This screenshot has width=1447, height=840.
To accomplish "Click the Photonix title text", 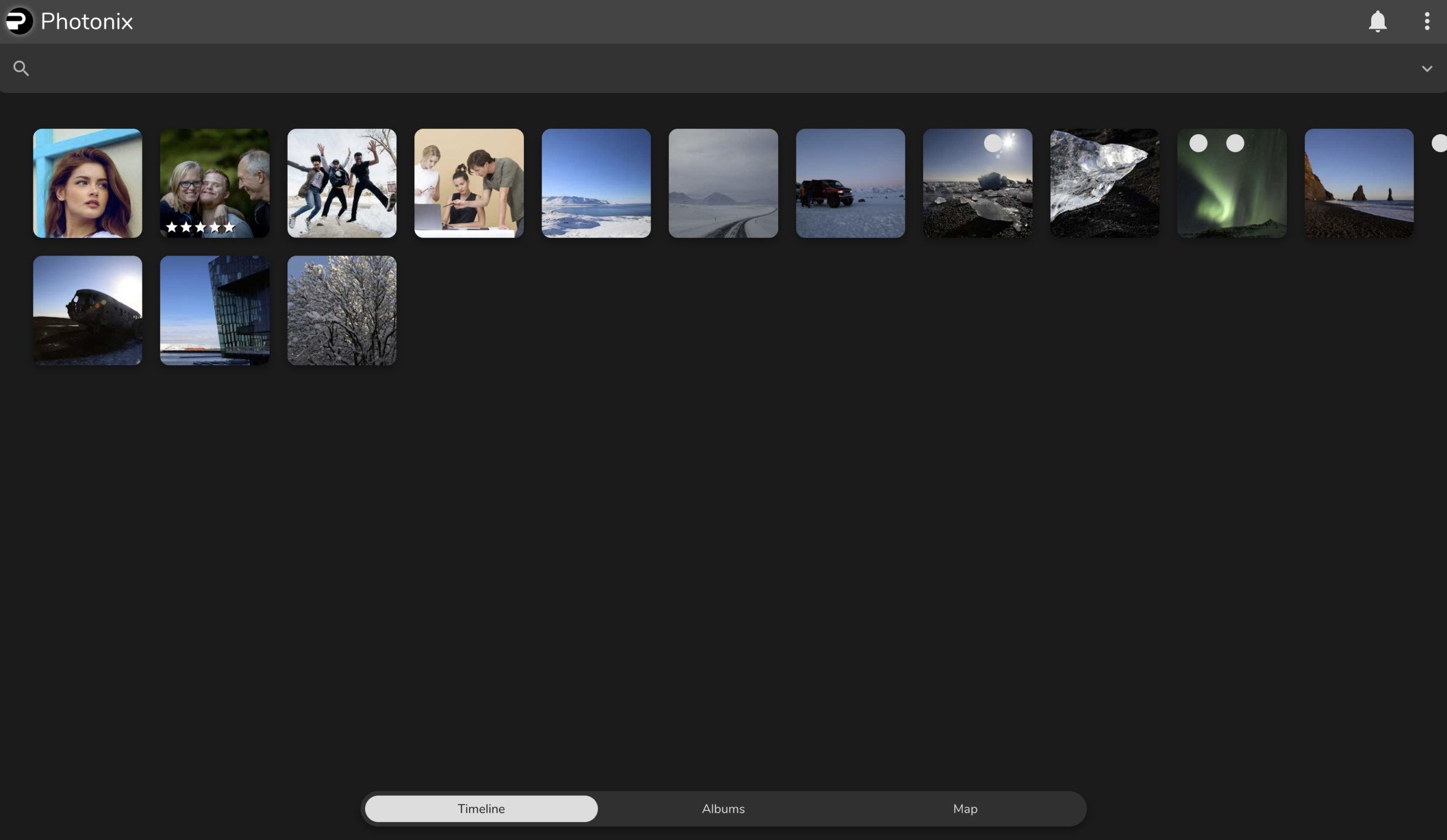I will (86, 21).
